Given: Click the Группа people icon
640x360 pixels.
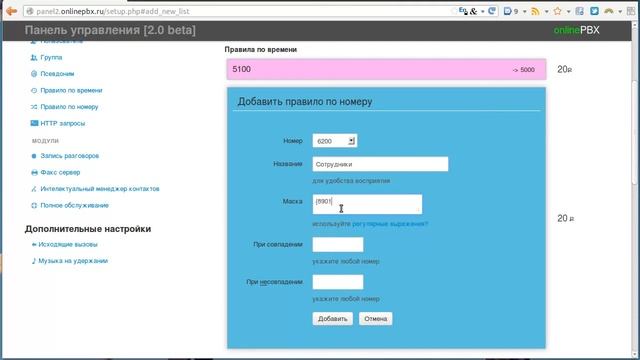Looking at the screenshot, I should click(x=34, y=58).
